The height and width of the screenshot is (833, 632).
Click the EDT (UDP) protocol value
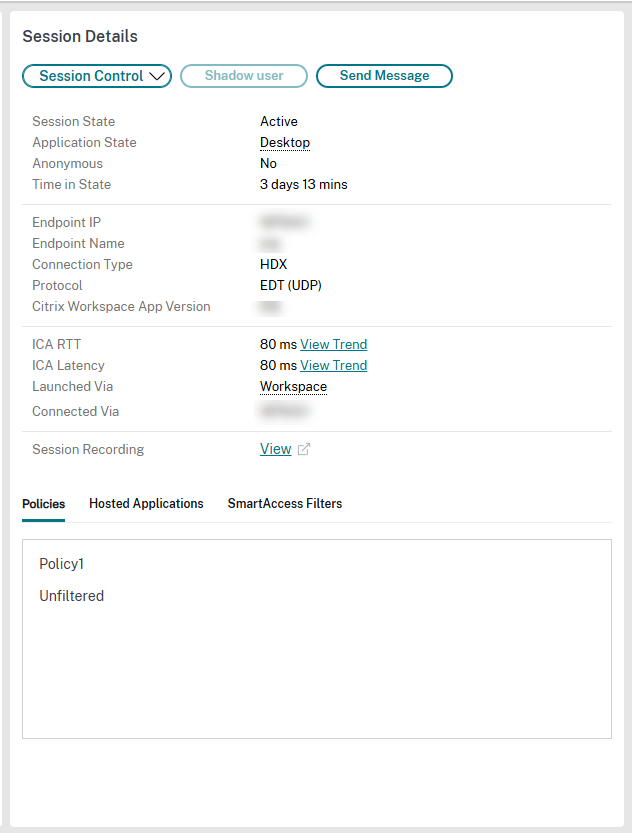(290, 286)
